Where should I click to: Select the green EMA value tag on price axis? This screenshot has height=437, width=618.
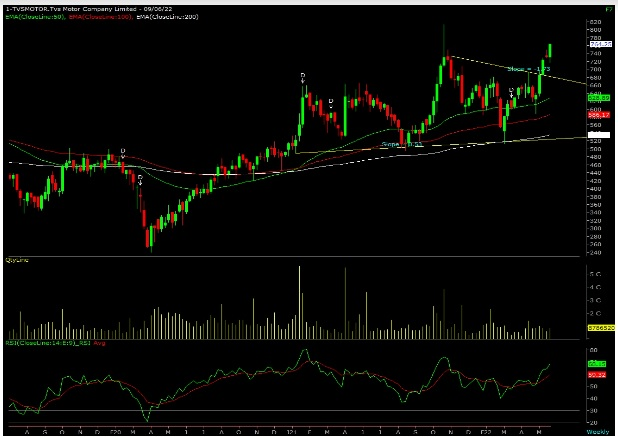point(599,98)
